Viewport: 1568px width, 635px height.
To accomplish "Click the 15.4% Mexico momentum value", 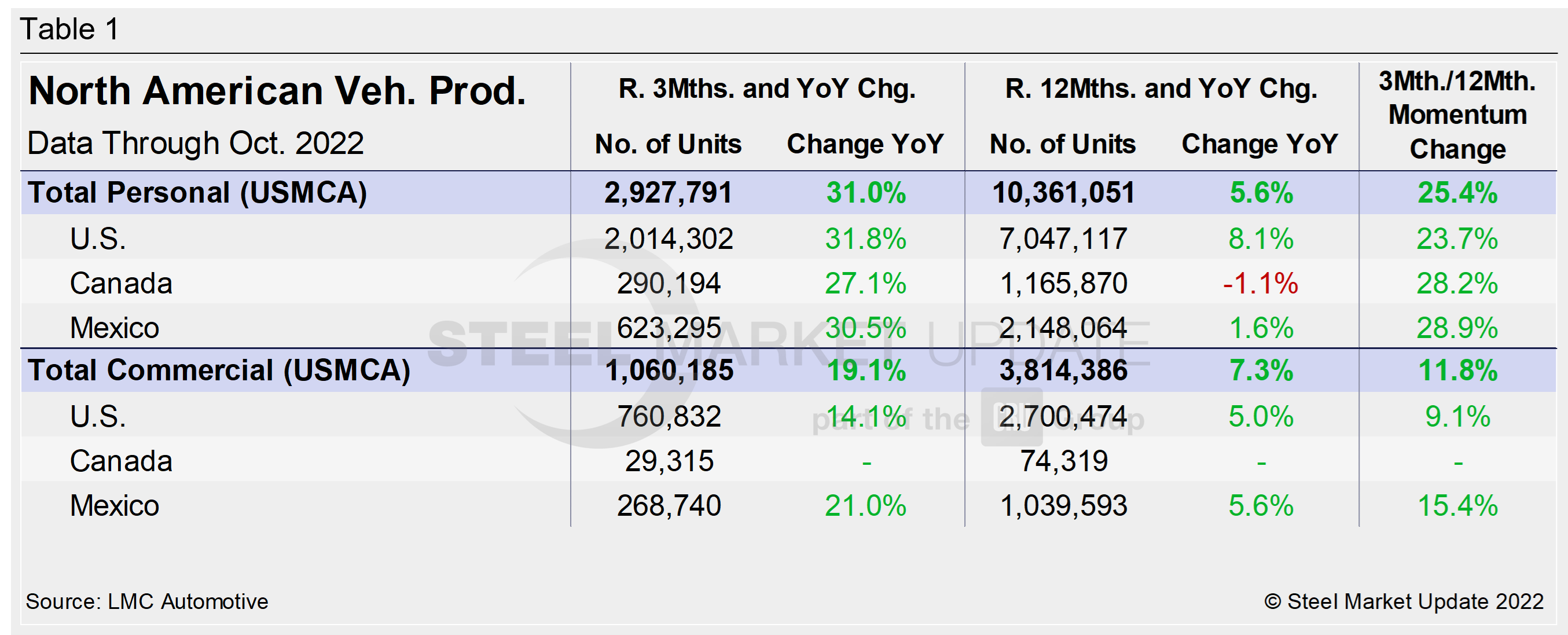I will coord(1457,506).
